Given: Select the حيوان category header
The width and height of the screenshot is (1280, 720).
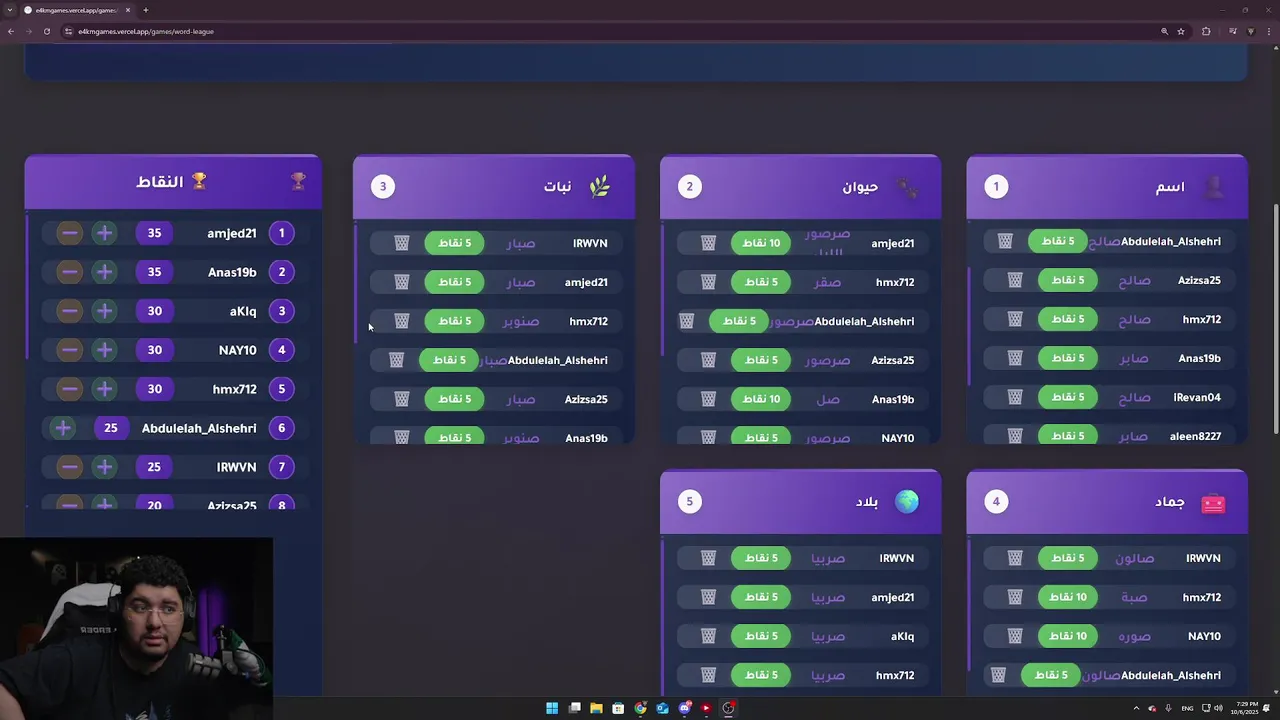Looking at the screenshot, I should [x=800, y=187].
